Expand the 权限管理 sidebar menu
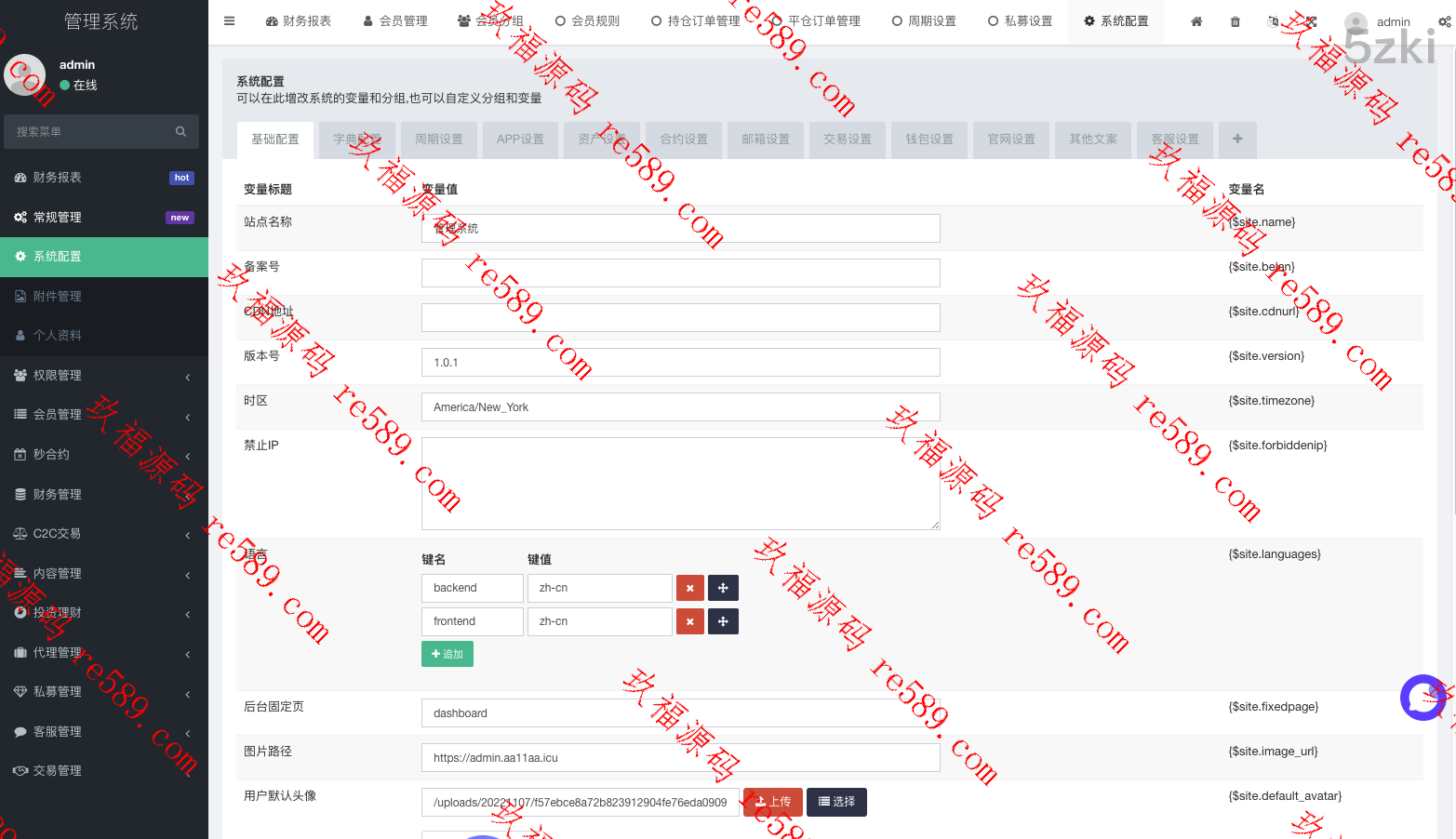 pyautogui.click(x=103, y=376)
